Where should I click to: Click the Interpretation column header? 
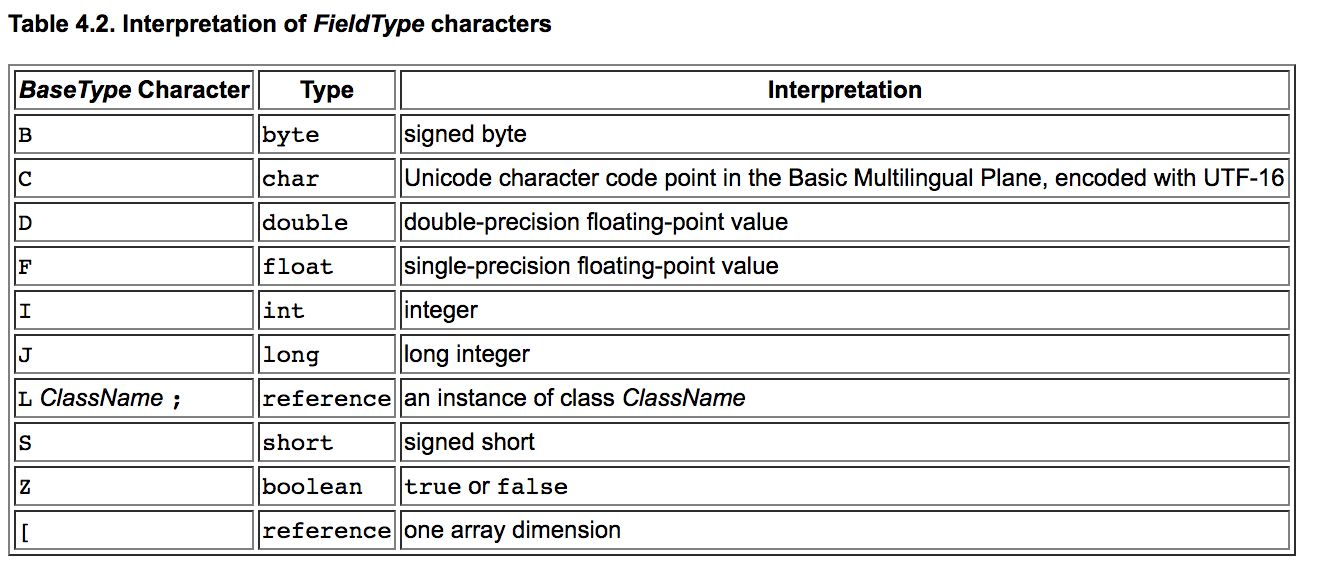click(x=845, y=90)
